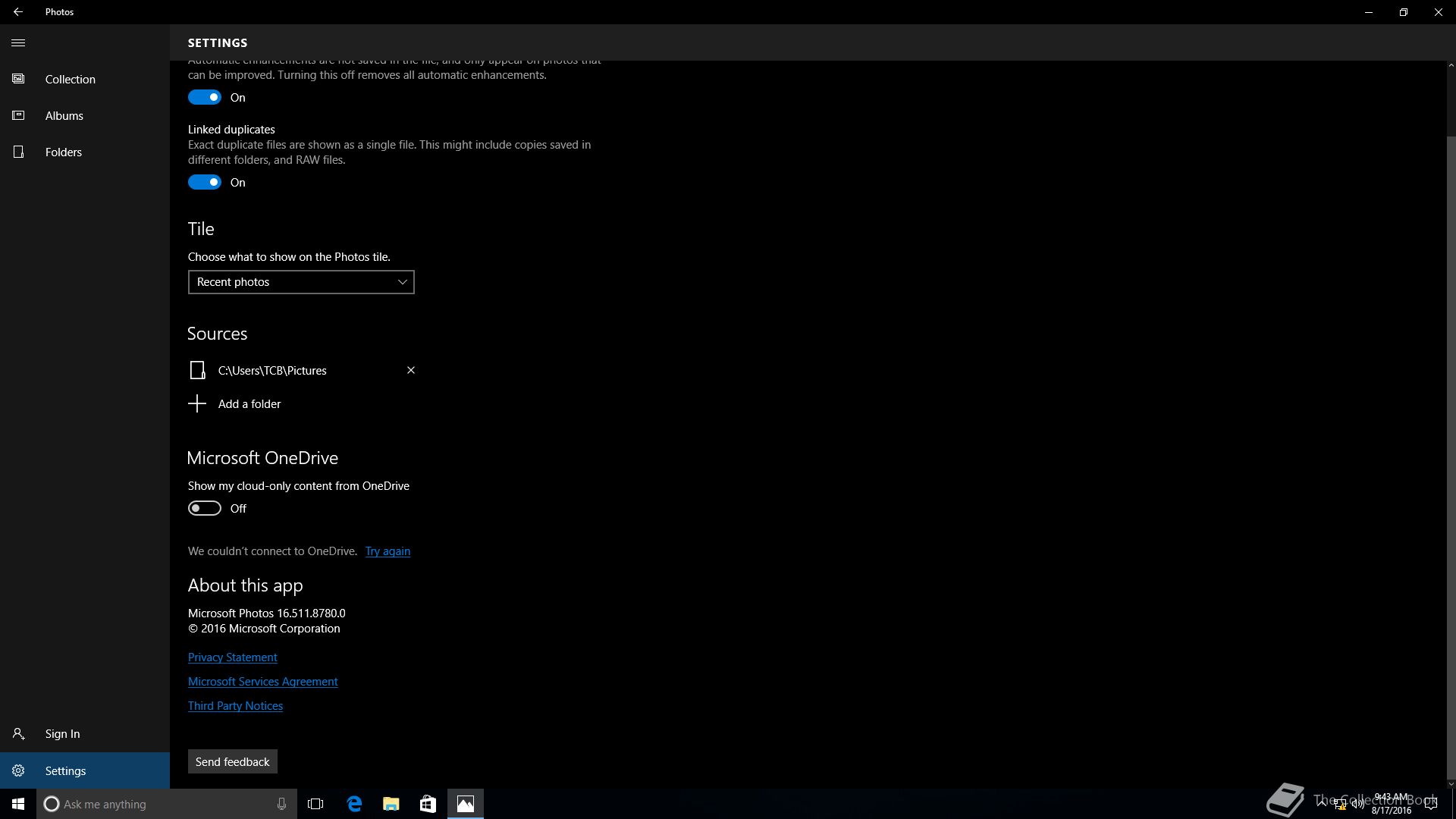Open the Privacy Statement link
Screen dimensions: 1456x819
[x=233, y=657]
